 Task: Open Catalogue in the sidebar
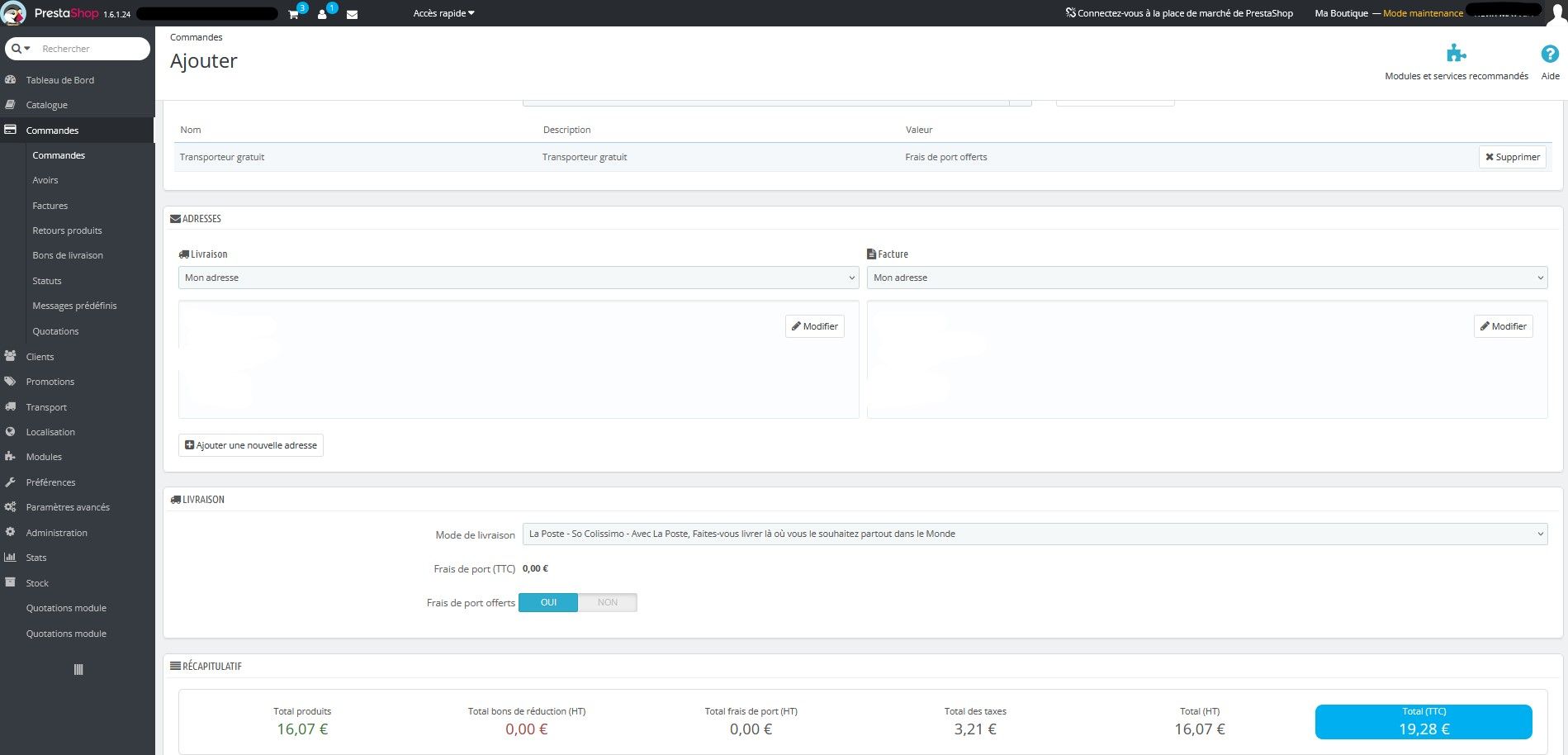tap(47, 105)
